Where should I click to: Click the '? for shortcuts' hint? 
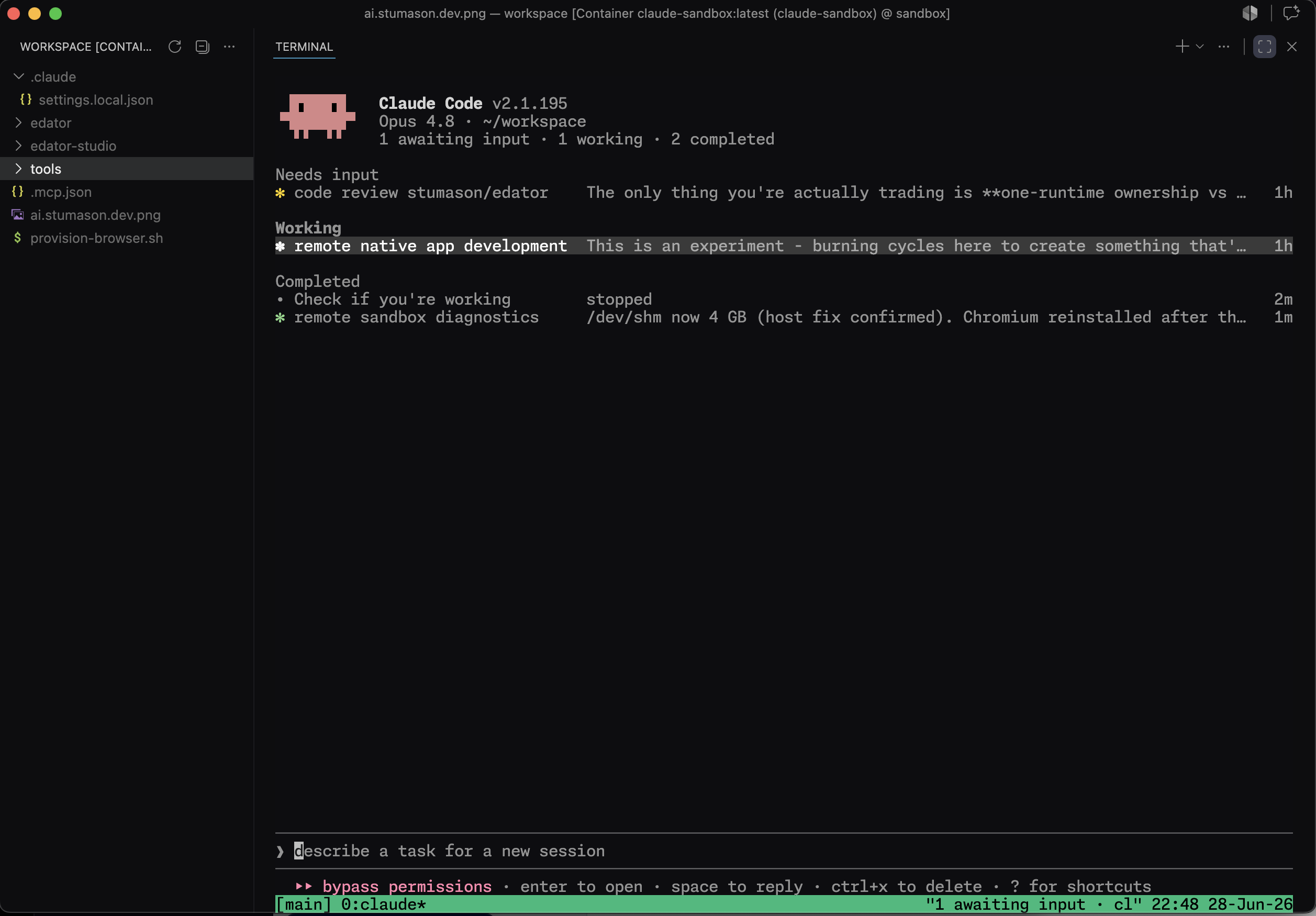[x=1080, y=886]
